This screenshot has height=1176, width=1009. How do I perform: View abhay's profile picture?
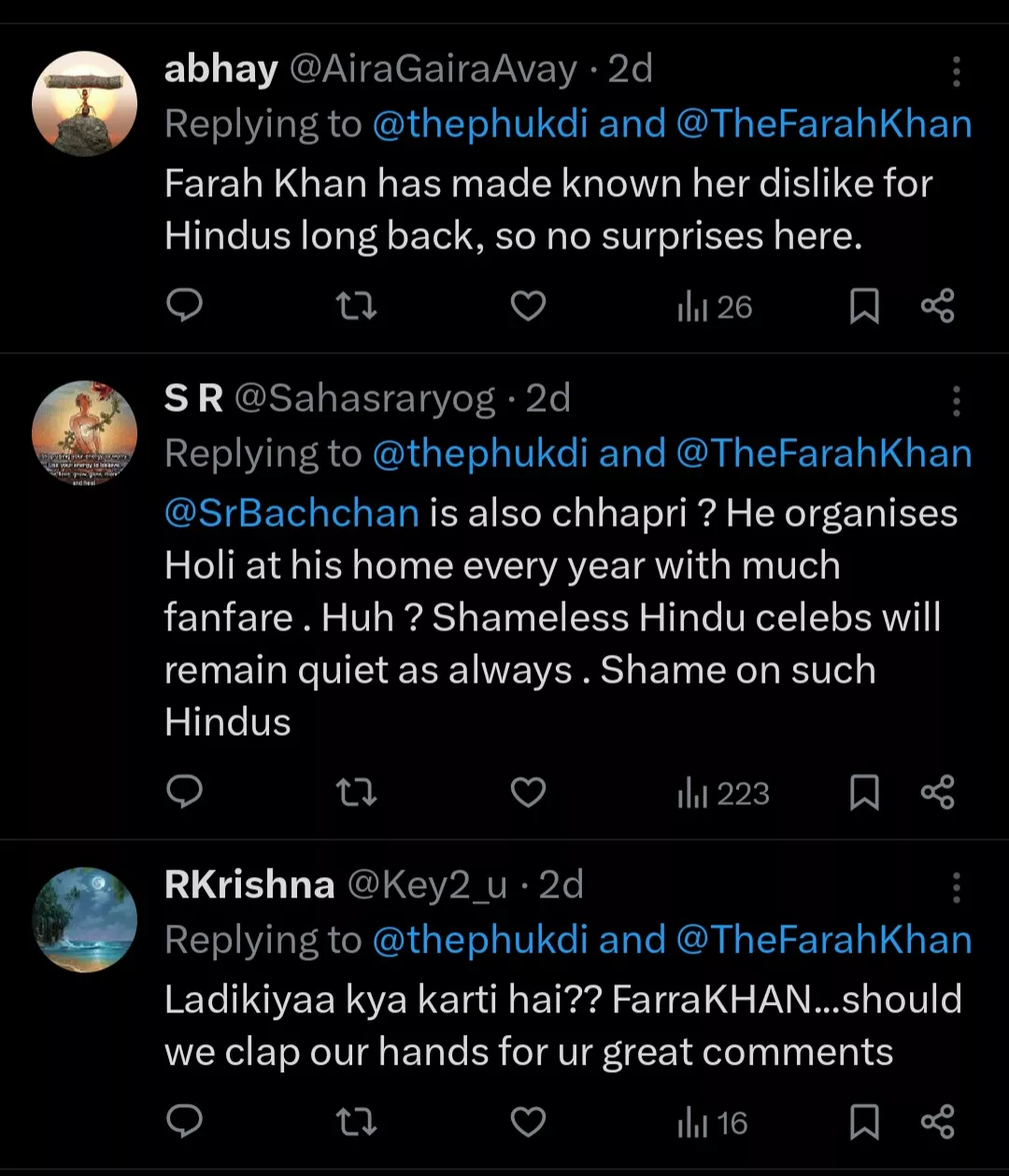[85, 104]
